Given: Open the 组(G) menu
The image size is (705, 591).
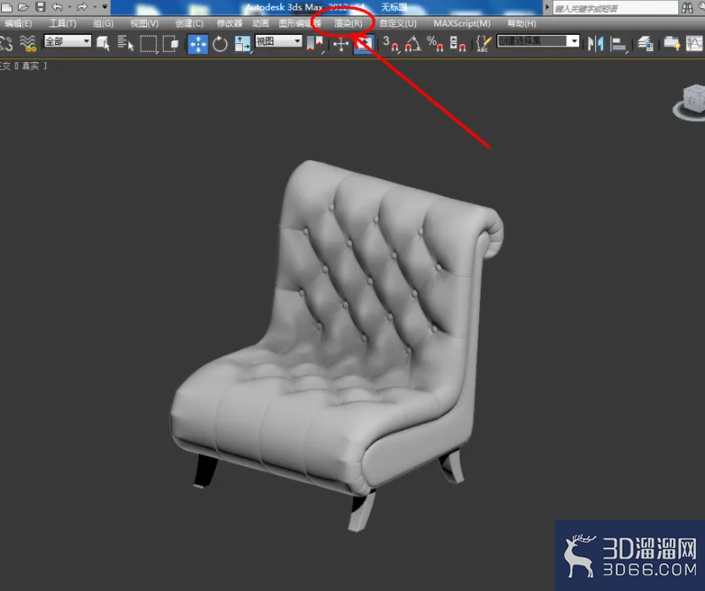Looking at the screenshot, I should point(103,23).
